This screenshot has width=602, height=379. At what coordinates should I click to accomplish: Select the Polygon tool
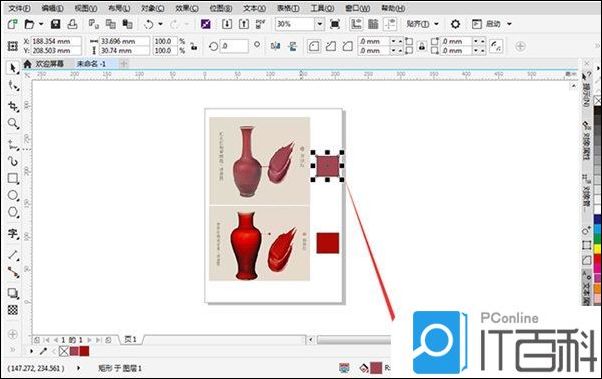point(13,212)
